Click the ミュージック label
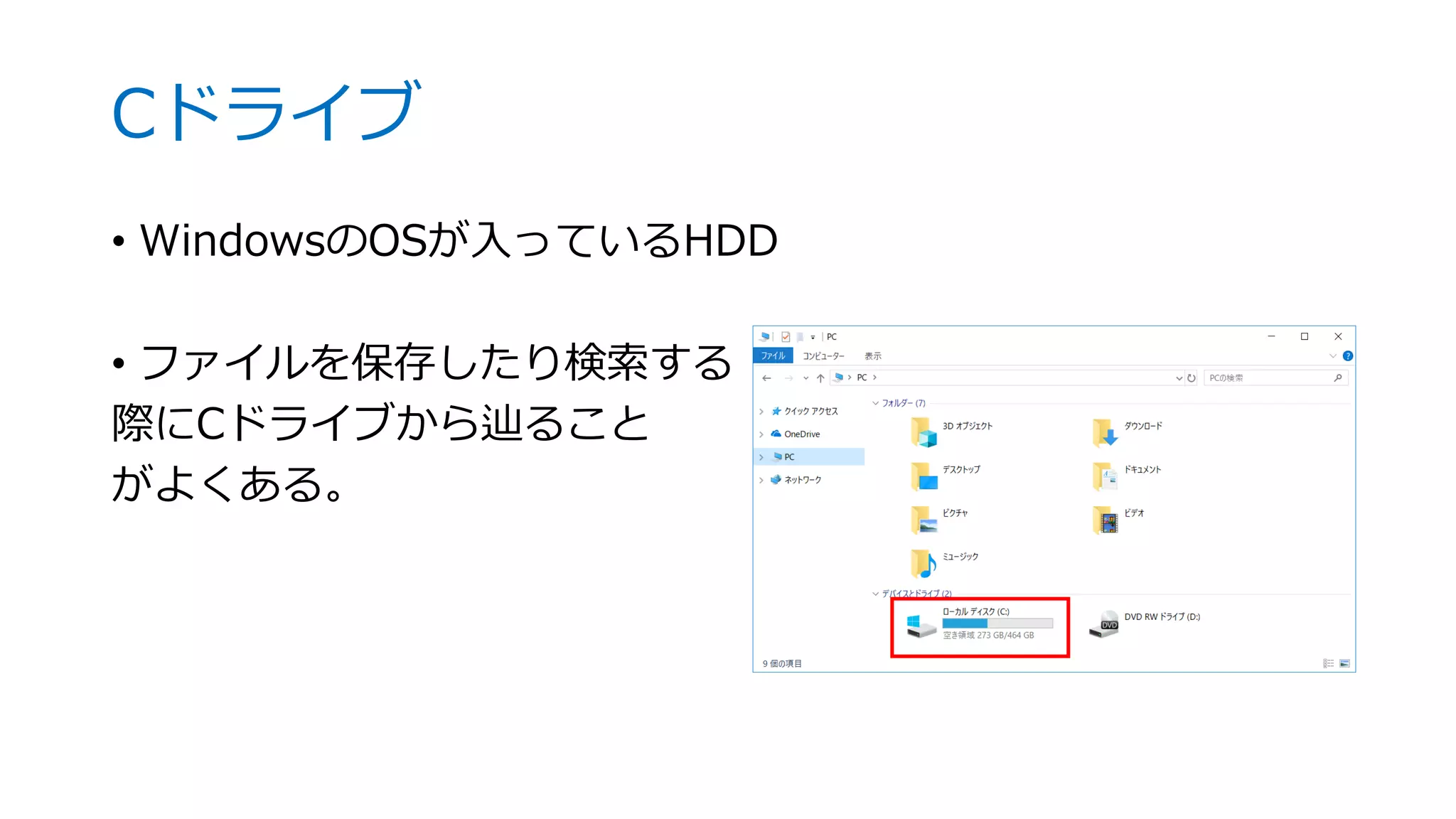The width and height of the screenshot is (1456, 819). coord(960,557)
